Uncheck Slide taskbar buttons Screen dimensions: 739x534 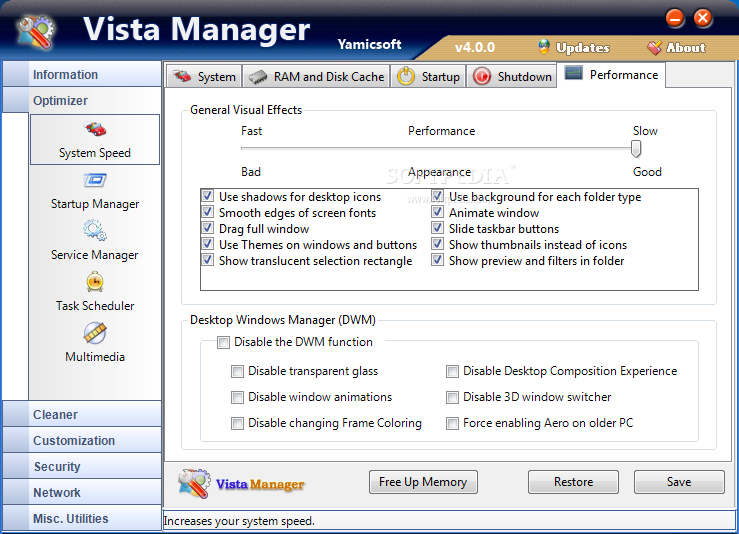(x=437, y=228)
